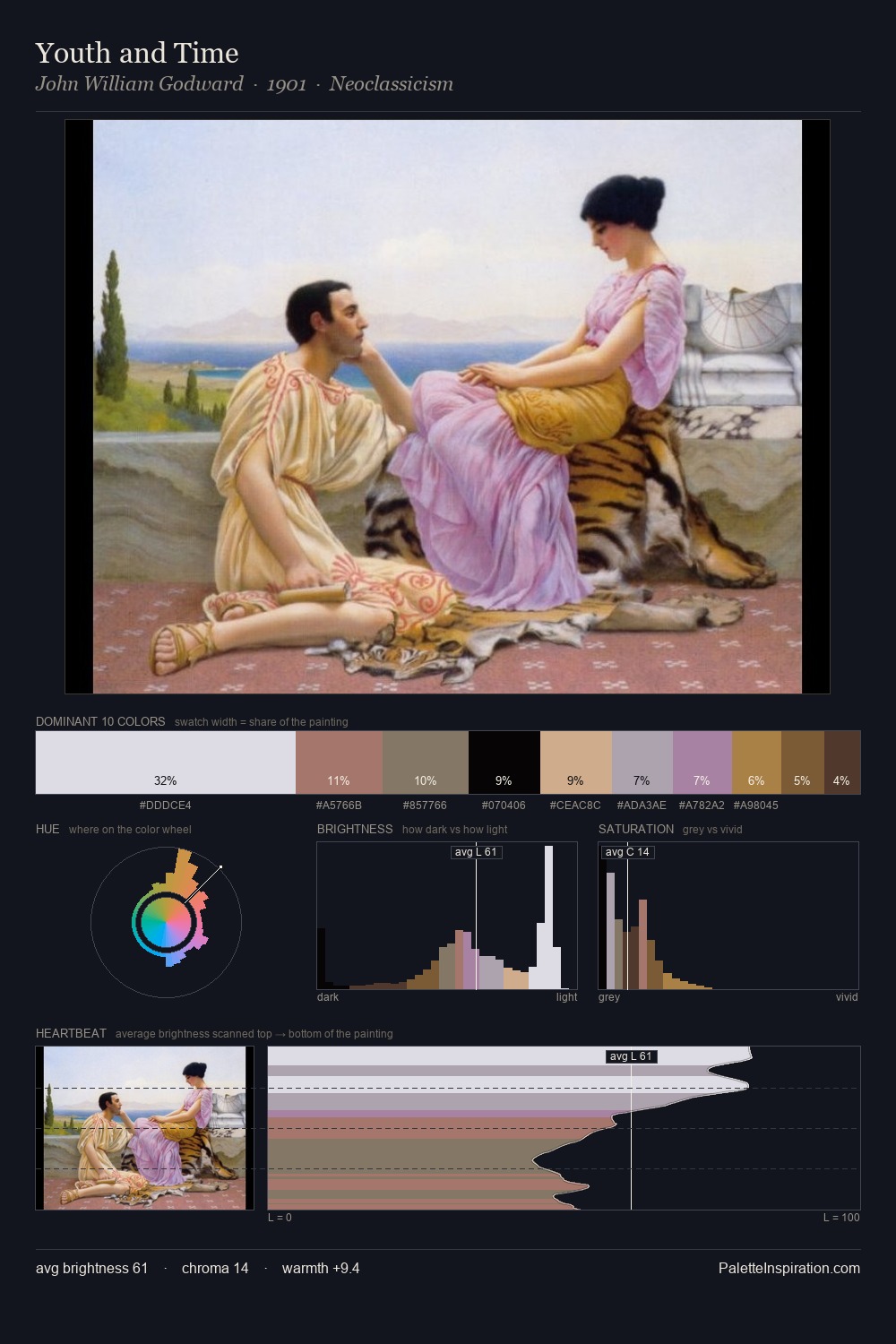Viewport: 896px width, 1344px height.
Task: Click the year 1901 in subtitle
Action: pyautogui.click(x=287, y=84)
